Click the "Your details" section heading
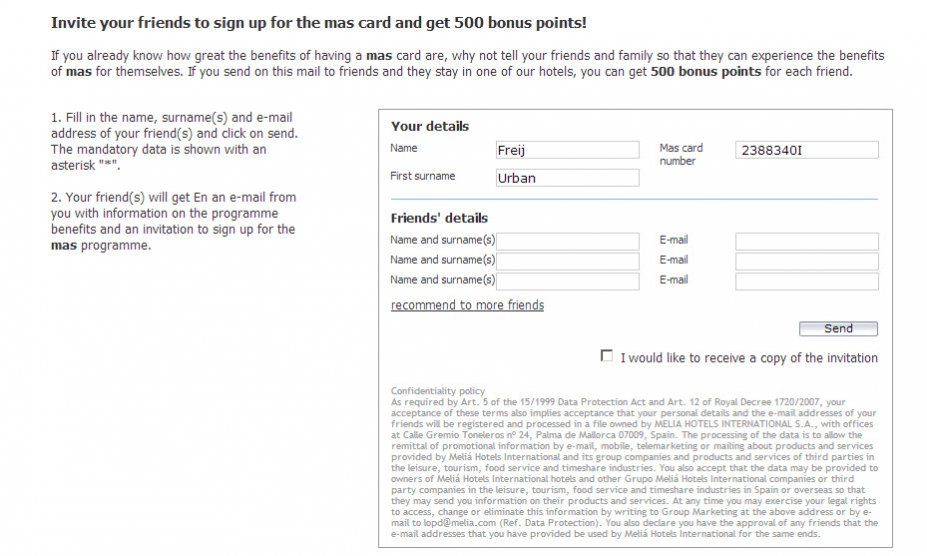927x556 pixels. coord(429,127)
